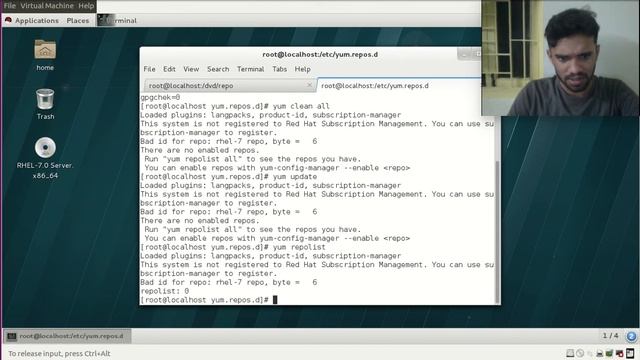
Task: Click the Terminal item in top panel
Action: pos(118,20)
